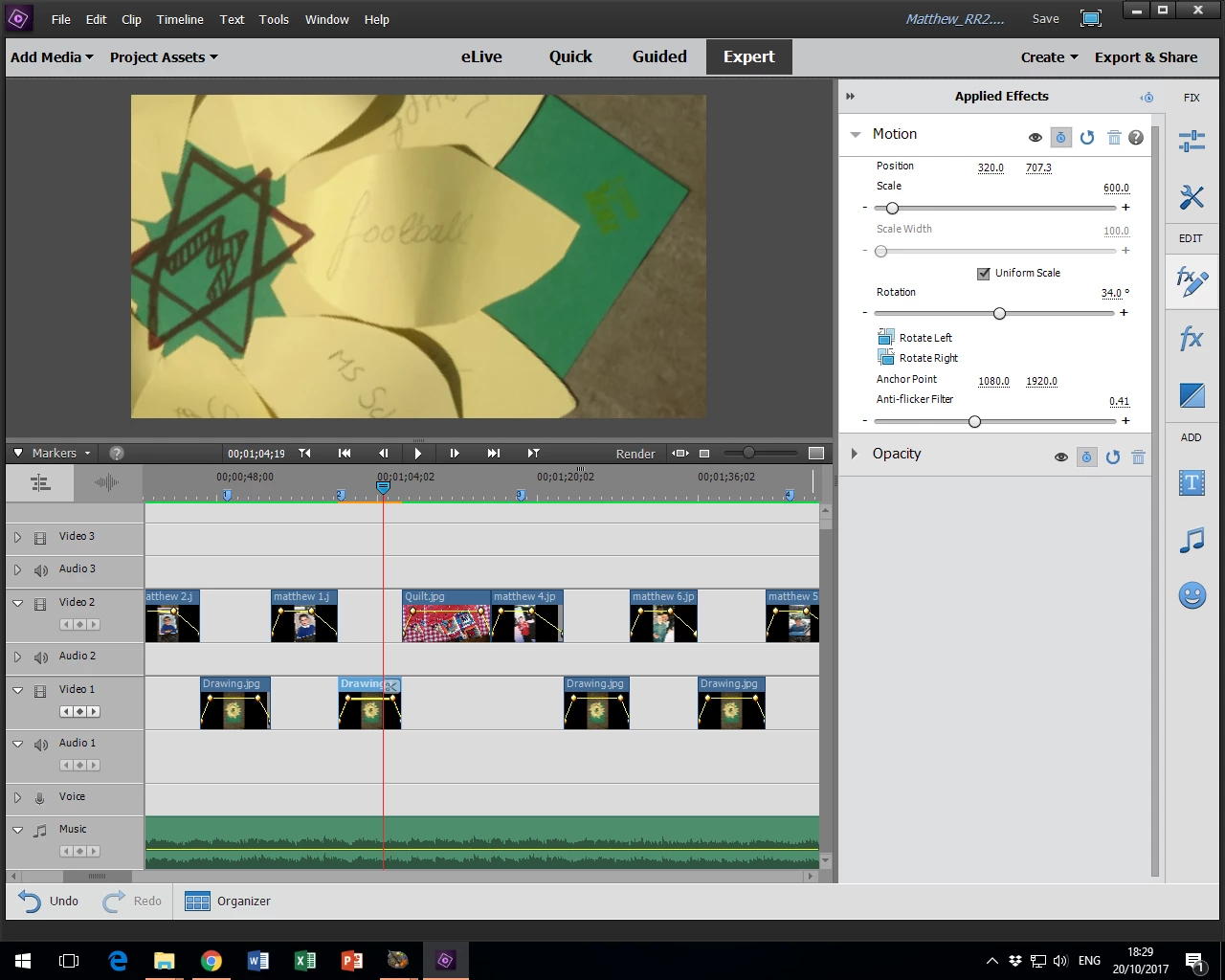Screen dimensions: 1225x980
Task: Open the Organizer
Action: (x=228, y=902)
